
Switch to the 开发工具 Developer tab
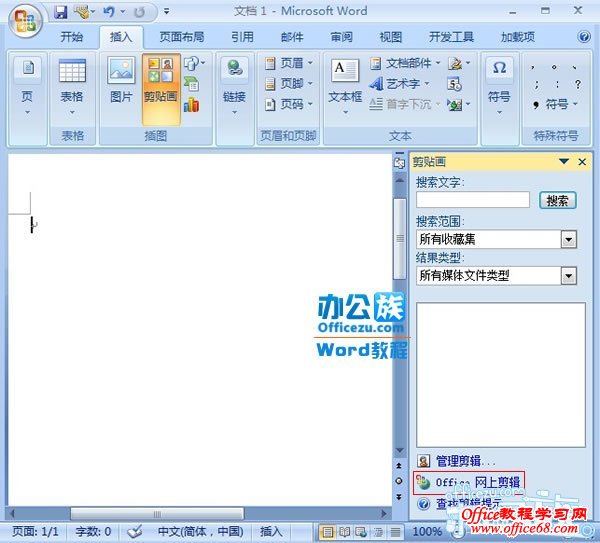(x=451, y=37)
